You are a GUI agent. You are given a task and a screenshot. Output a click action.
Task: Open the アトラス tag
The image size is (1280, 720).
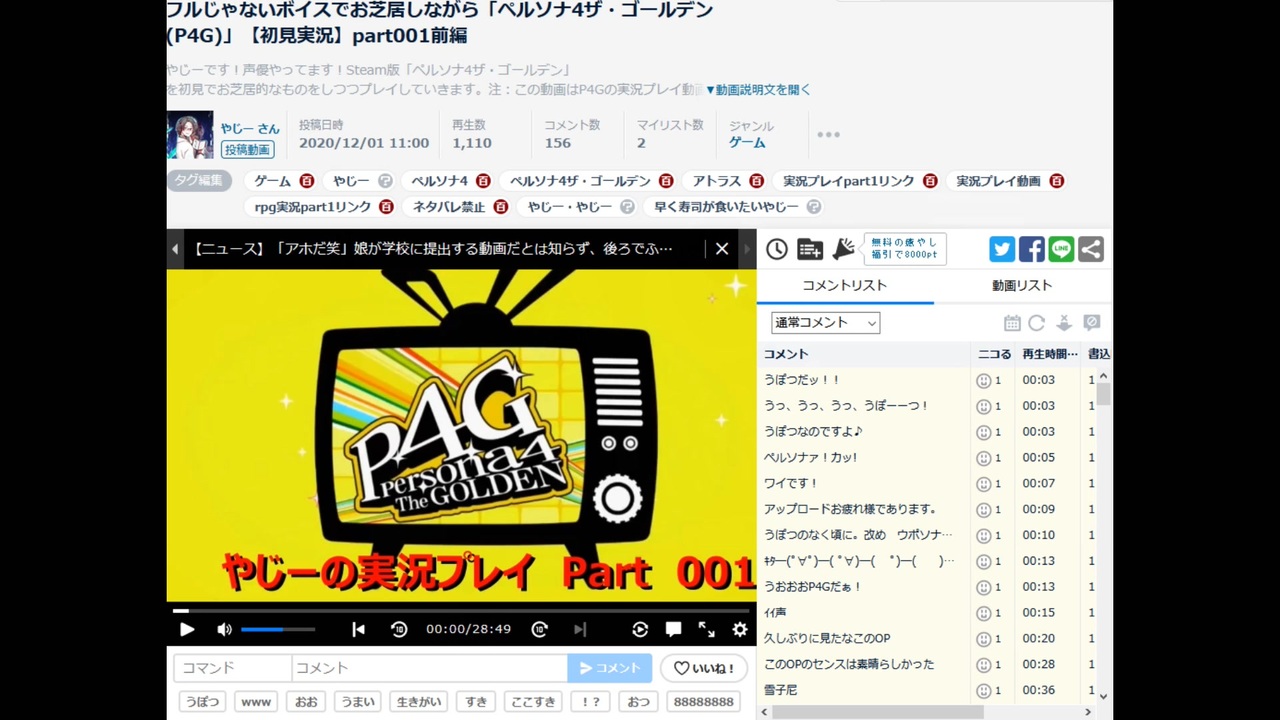pyautogui.click(x=716, y=181)
